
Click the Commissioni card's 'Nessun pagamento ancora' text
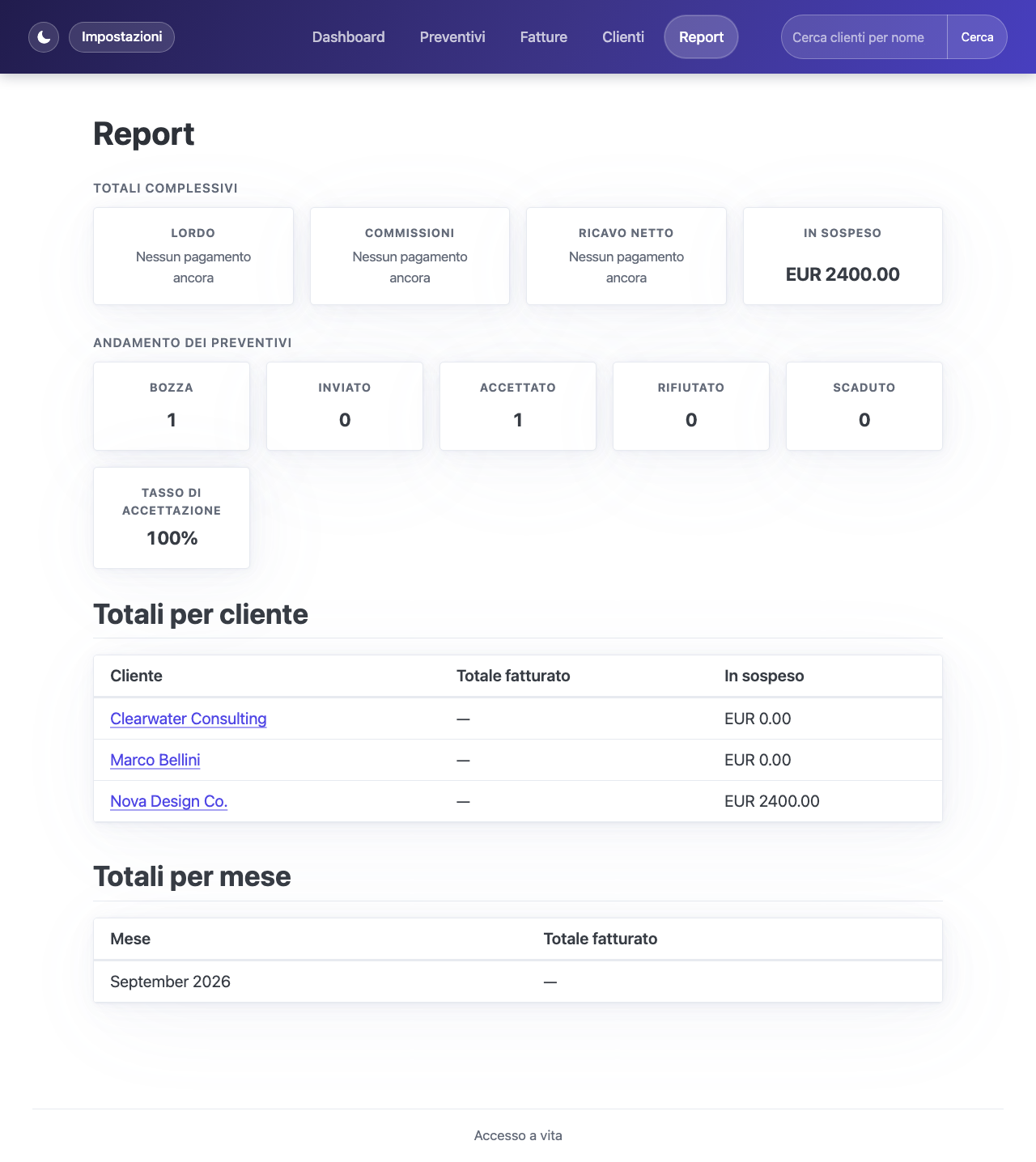[x=410, y=267]
